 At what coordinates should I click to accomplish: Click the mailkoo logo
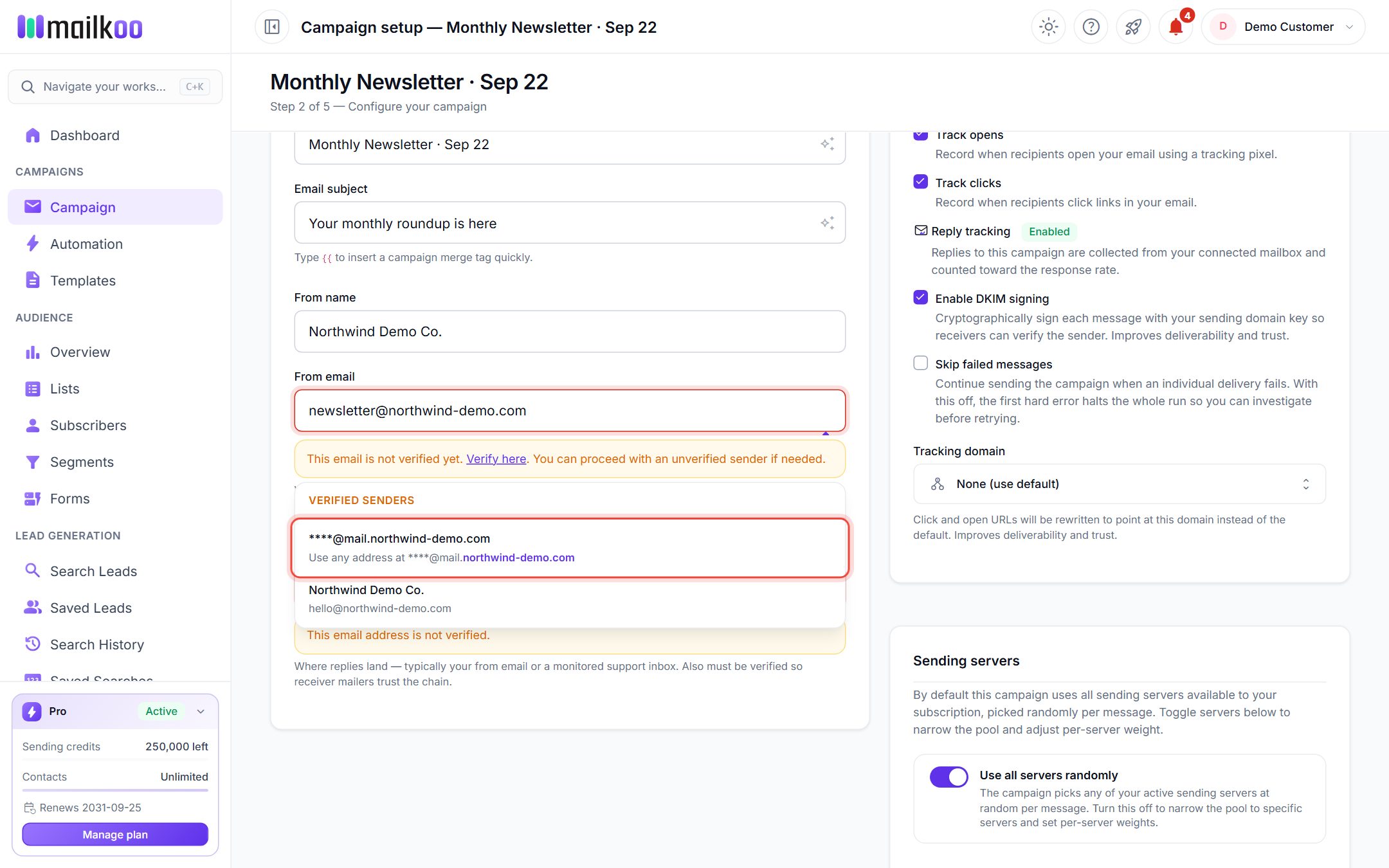(80, 27)
